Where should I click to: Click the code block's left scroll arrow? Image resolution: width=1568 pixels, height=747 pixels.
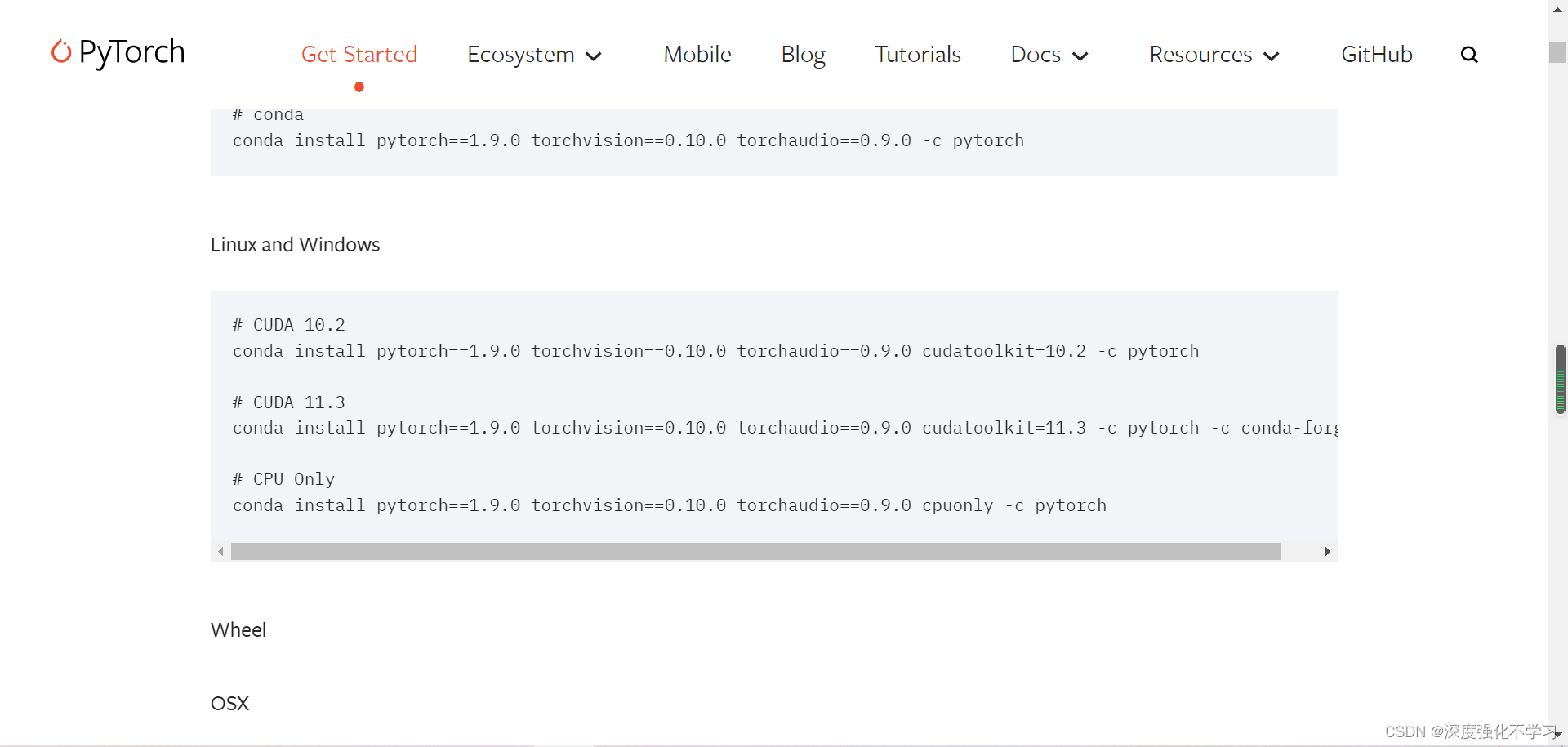tap(220, 552)
